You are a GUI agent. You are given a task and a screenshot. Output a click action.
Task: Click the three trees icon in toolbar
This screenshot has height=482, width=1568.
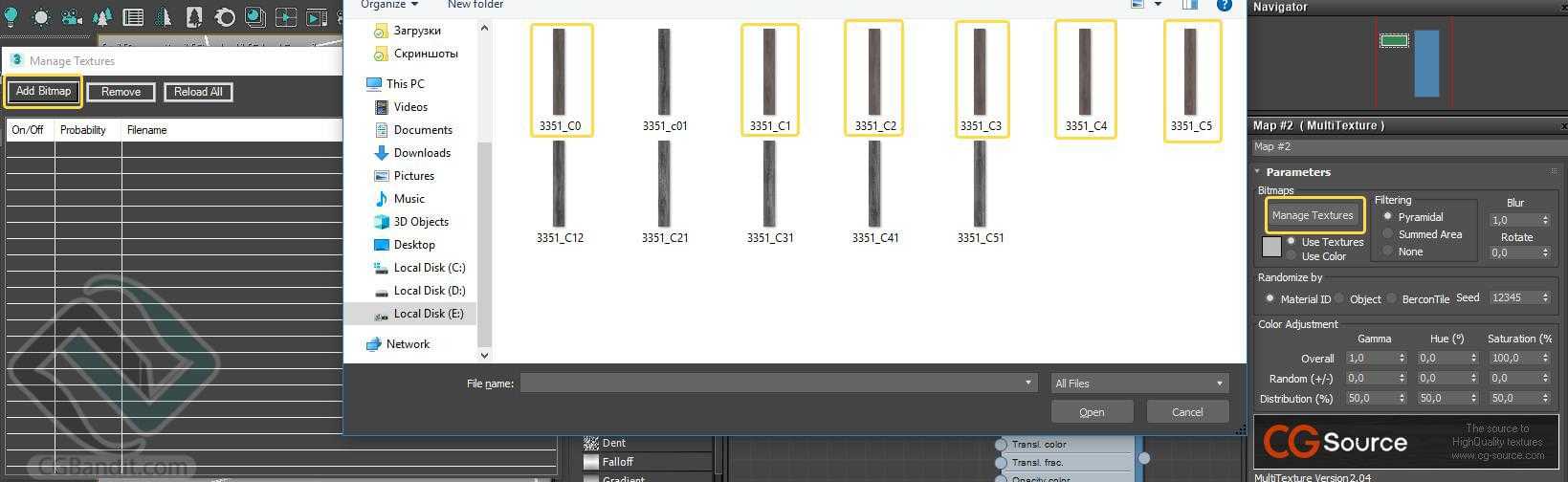(x=103, y=17)
